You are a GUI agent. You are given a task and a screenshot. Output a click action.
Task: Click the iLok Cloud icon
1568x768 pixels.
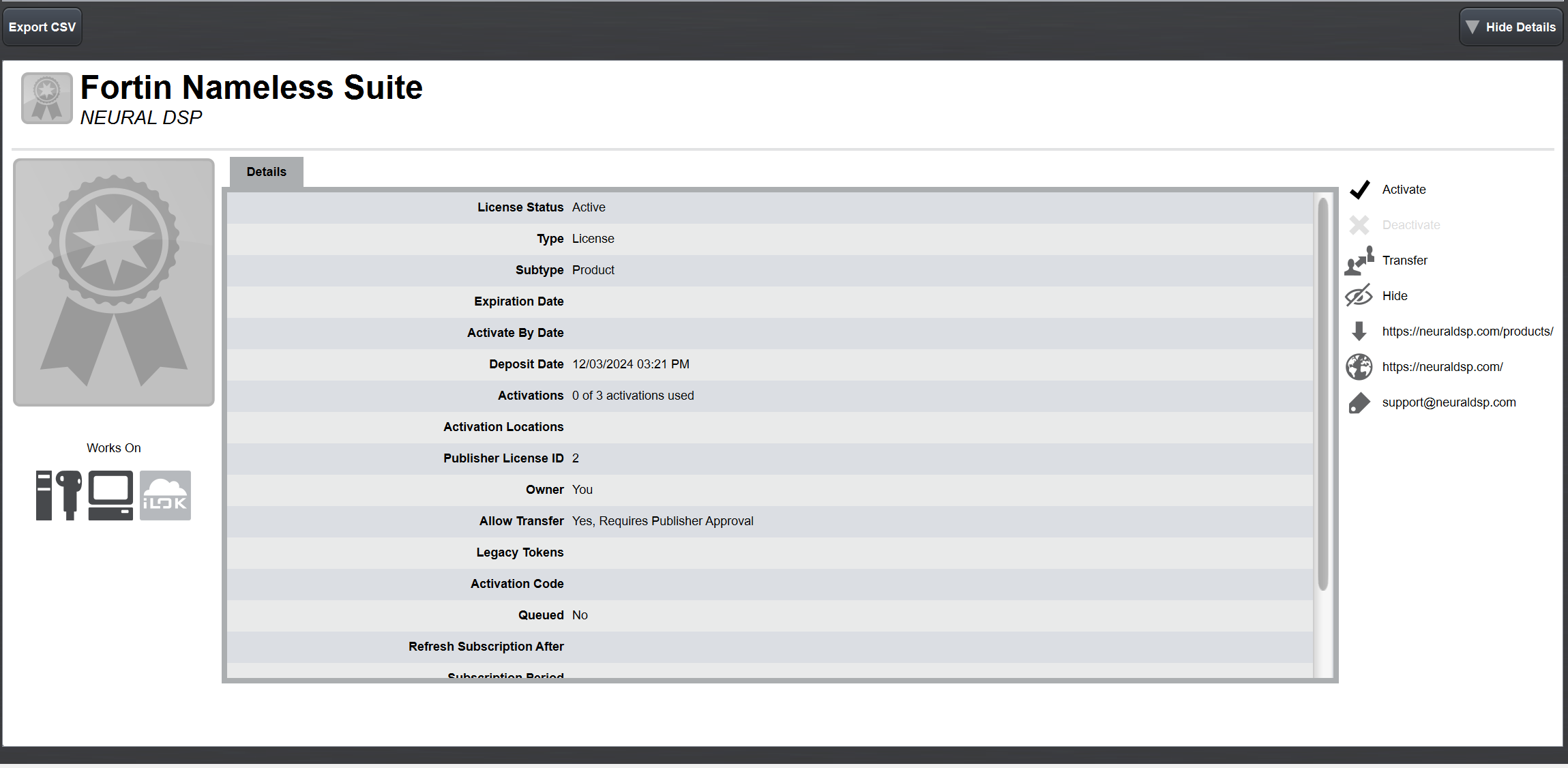(165, 495)
